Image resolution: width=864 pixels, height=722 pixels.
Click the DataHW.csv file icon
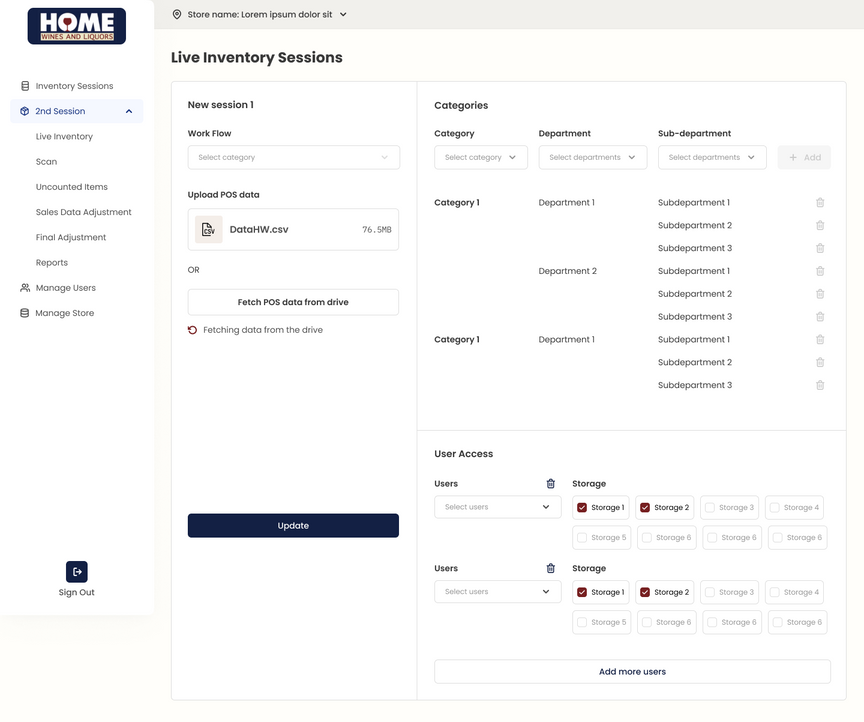click(208, 229)
